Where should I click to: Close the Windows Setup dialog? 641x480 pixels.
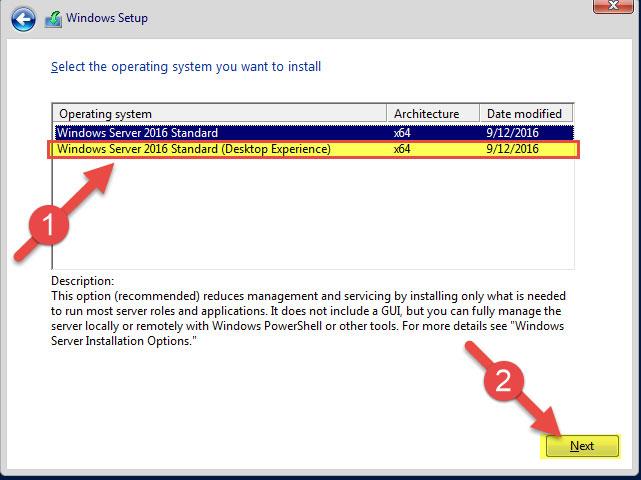tap(613, 6)
